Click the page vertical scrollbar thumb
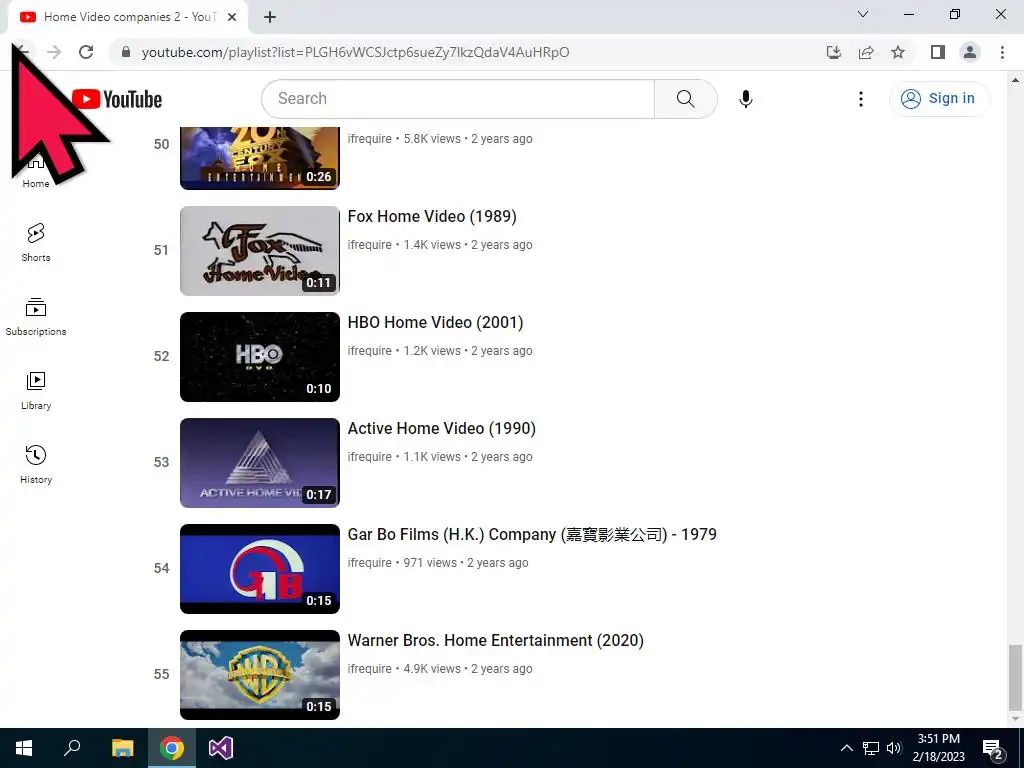1024x768 pixels. point(1015,677)
